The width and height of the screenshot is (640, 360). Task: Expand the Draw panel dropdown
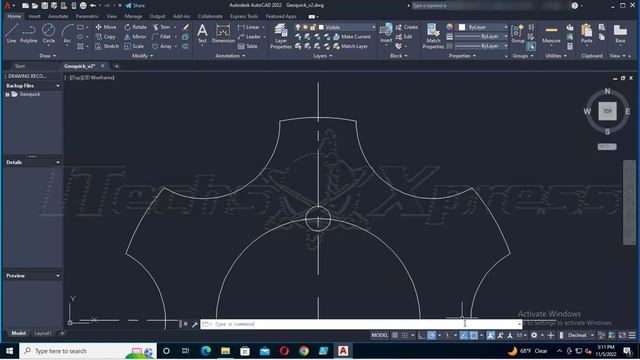[x=48, y=56]
